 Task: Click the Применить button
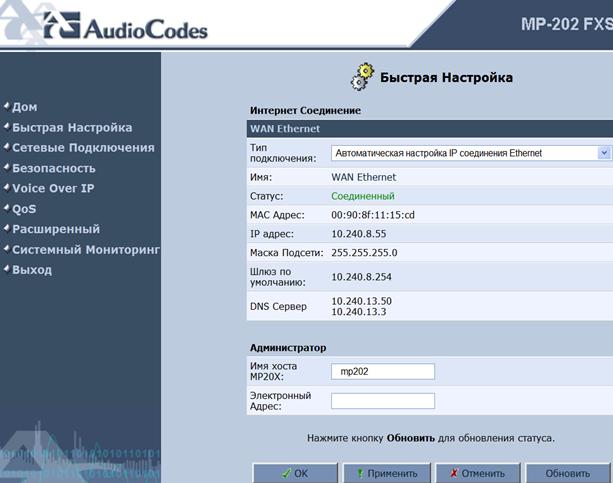[387, 473]
